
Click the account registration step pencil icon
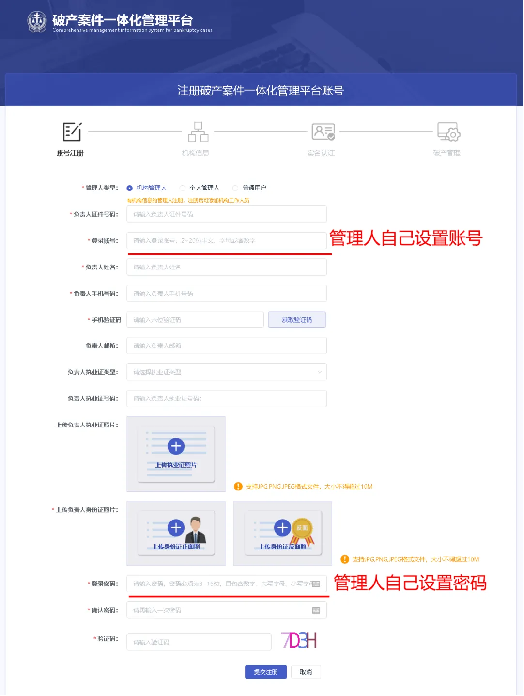(x=72, y=132)
